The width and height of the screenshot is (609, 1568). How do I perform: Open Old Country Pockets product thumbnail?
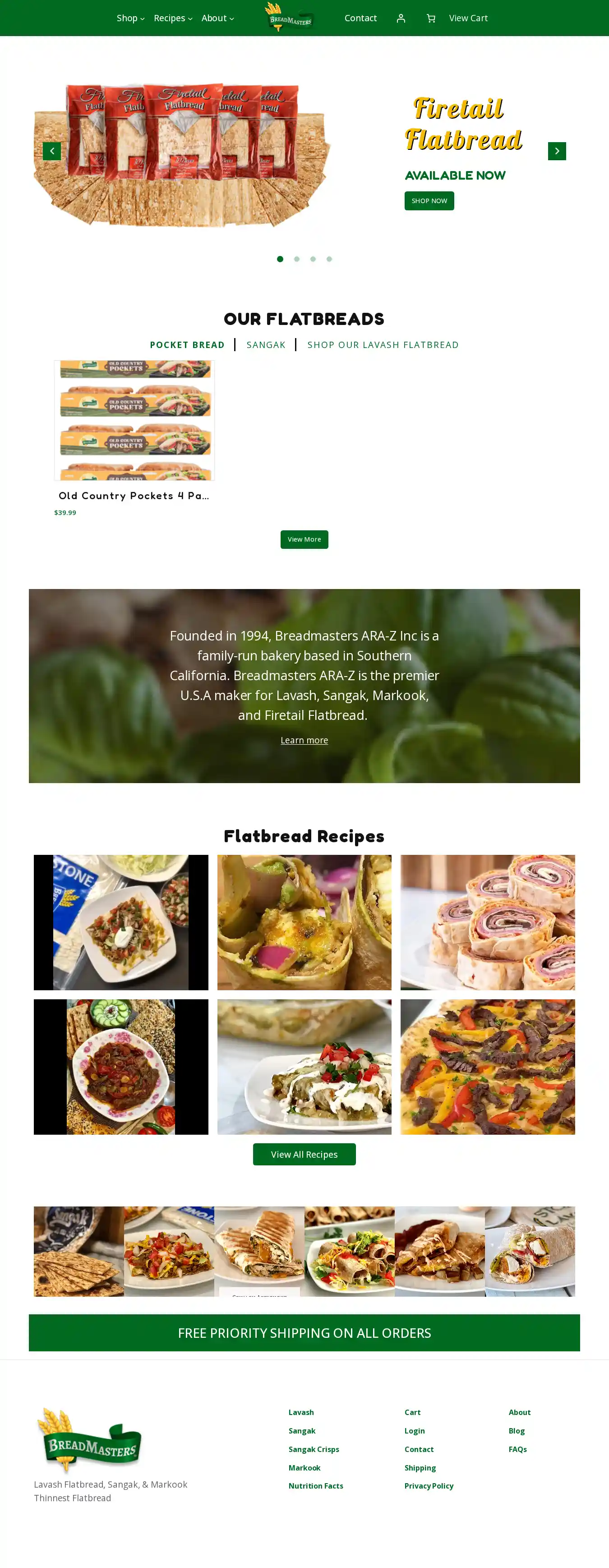click(134, 421)
